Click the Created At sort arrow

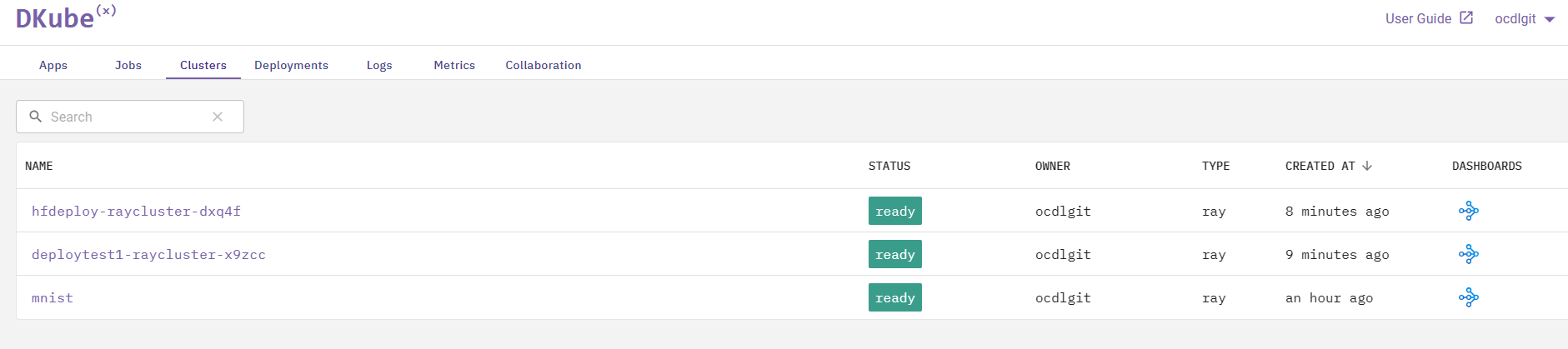click(x=1367, y=166)
